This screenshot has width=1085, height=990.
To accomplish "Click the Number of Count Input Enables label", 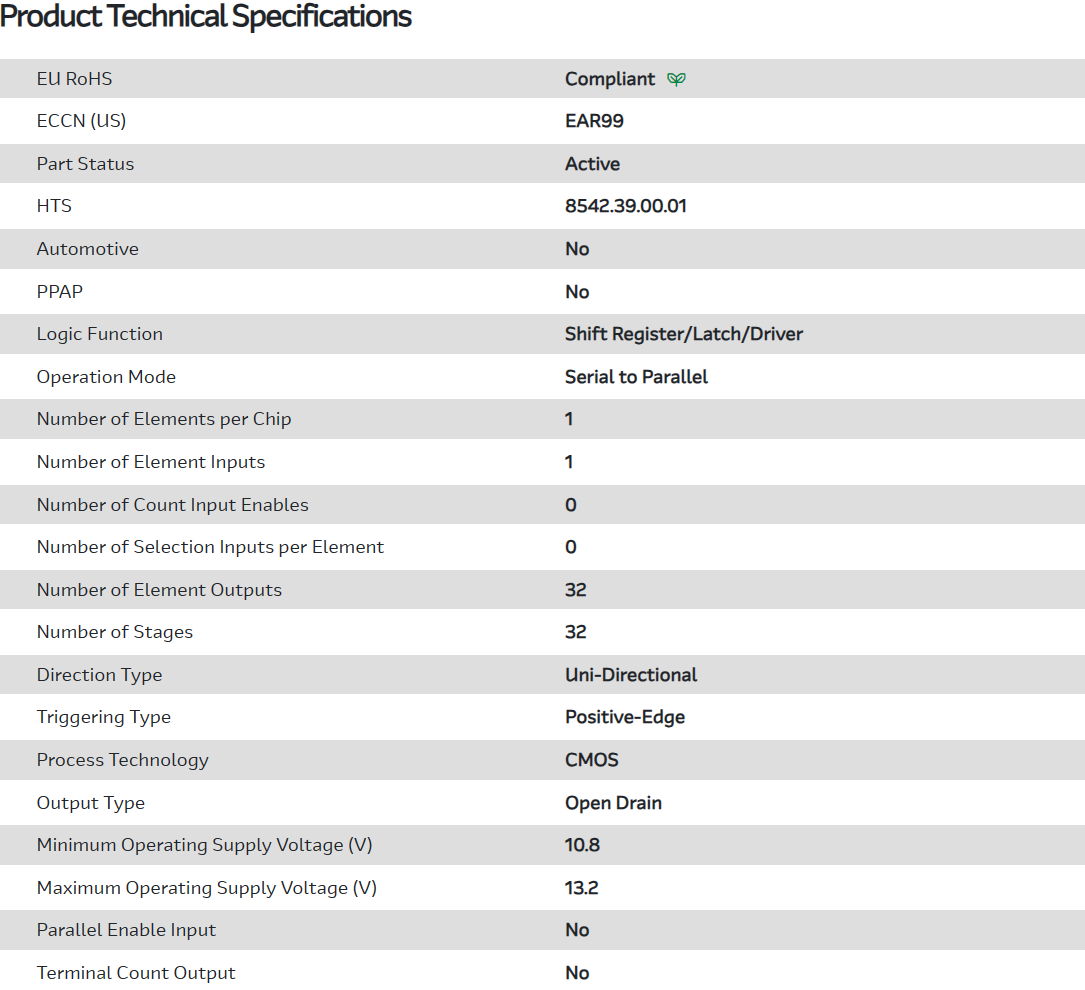I will 173,505.
